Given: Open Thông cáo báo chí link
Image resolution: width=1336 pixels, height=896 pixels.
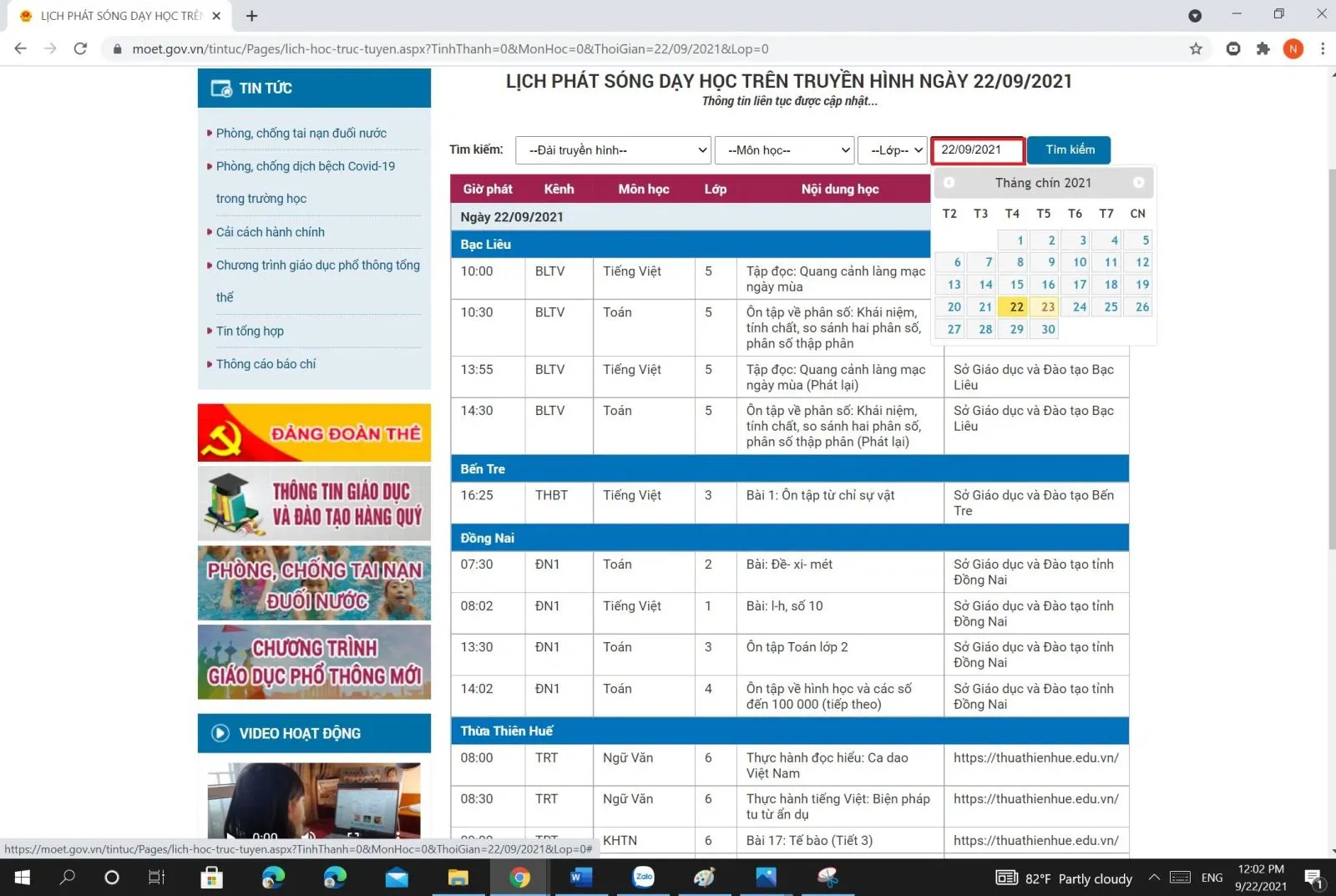Looking at the screenshot, I should [x=266, y=364].
